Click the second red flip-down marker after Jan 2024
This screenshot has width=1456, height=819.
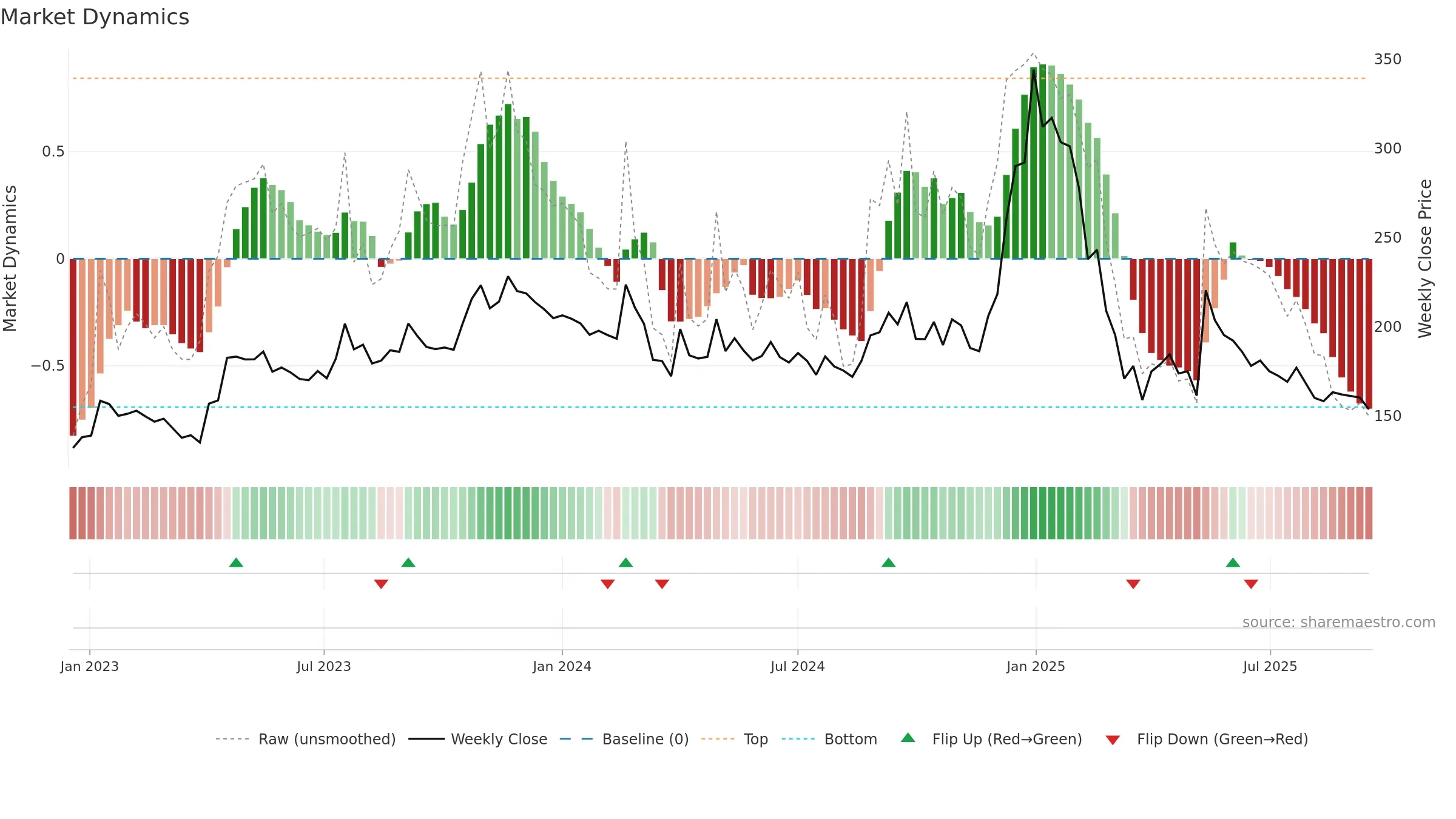point(662,584)
